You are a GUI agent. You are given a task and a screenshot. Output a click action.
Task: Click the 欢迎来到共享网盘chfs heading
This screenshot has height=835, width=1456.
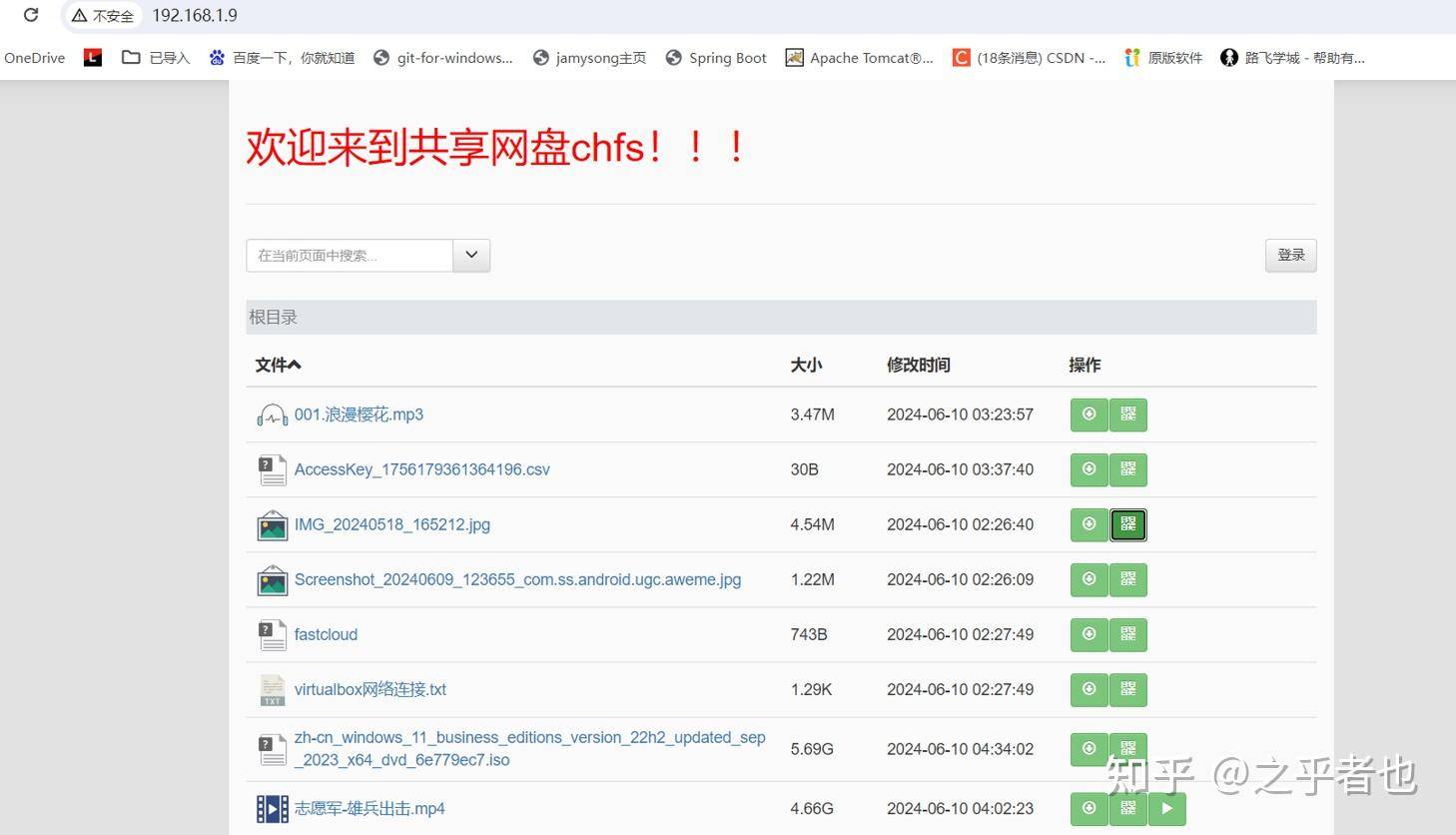coord(495,147)
